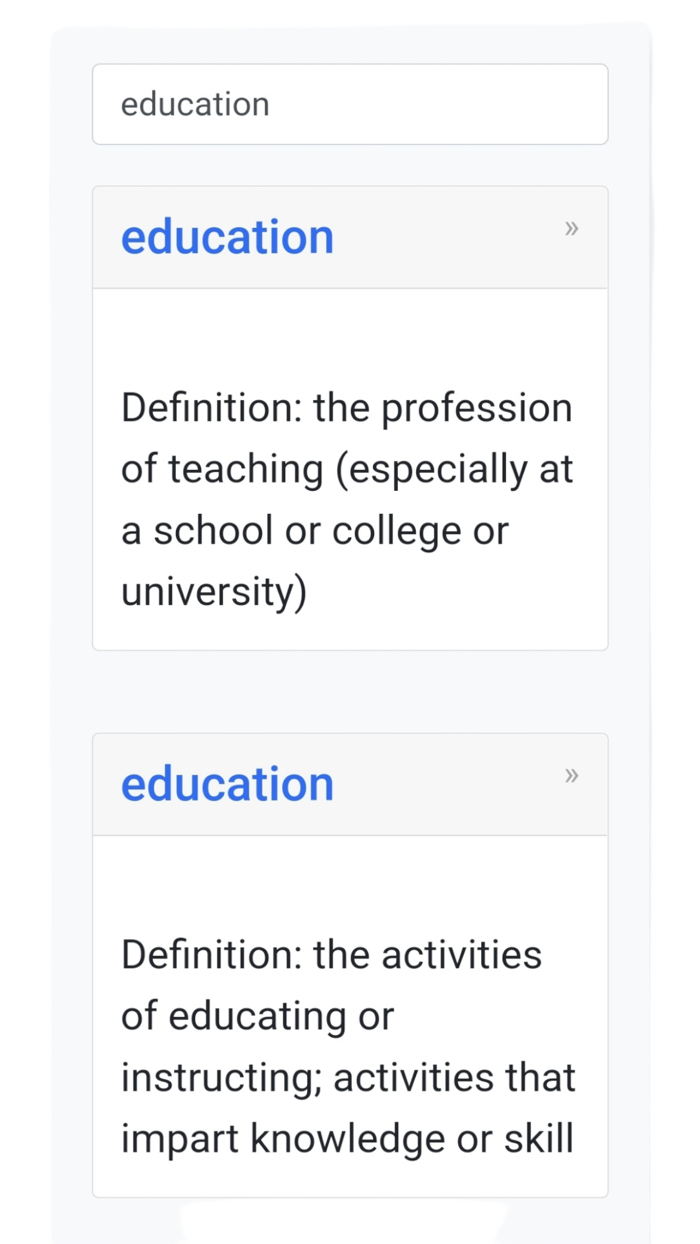Expand the first education entry's double chevron
The height and width of the screenshot is (1244, 700).
571,229
